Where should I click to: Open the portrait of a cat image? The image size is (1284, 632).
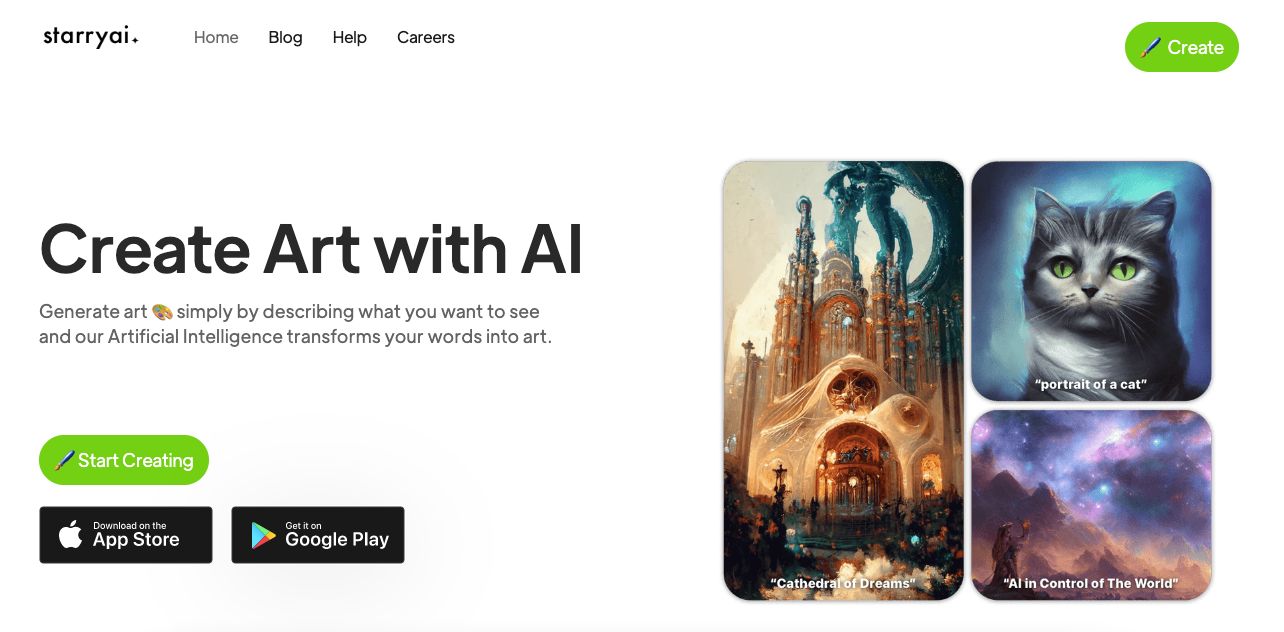coord(1091,281)
